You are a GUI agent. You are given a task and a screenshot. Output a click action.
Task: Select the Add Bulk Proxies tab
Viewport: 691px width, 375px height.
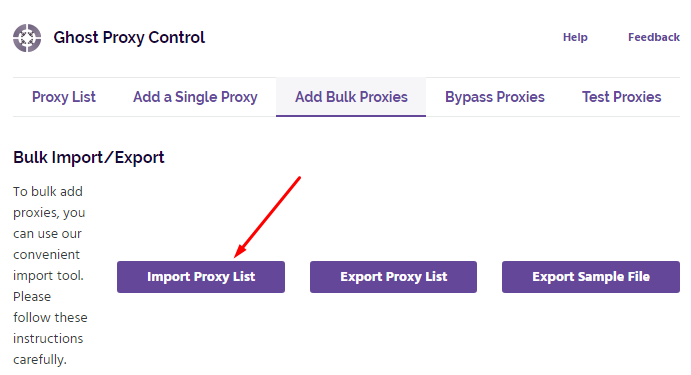[x=351, y=97]
